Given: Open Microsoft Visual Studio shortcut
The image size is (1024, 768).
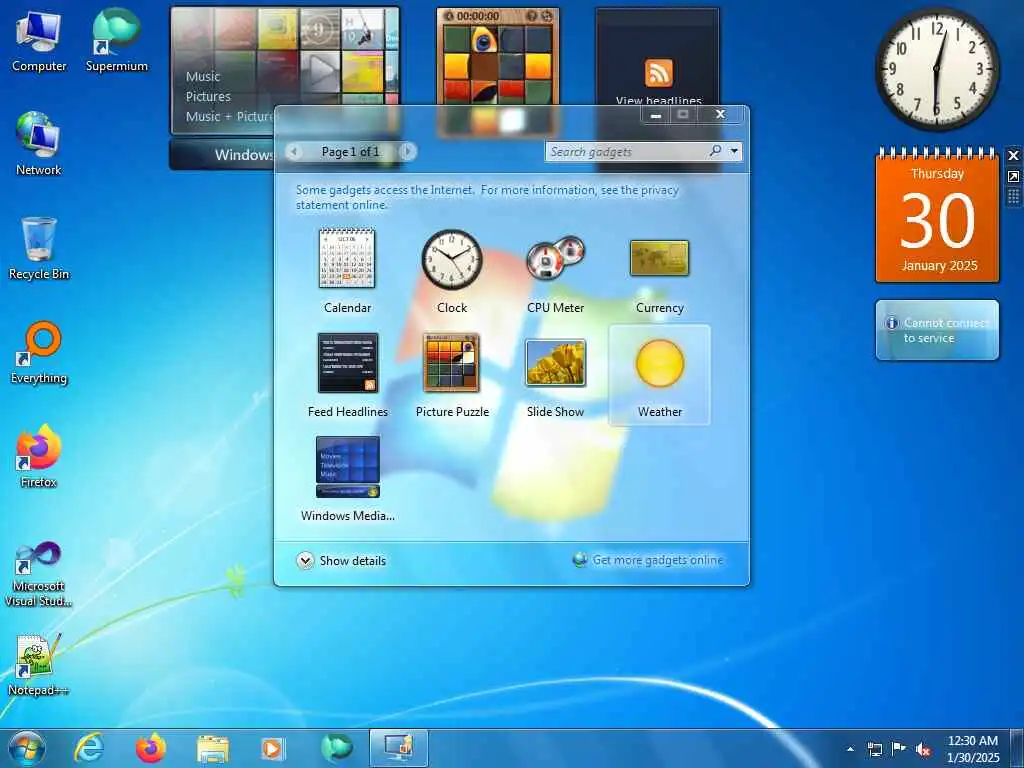Looking at the screenshot, I should click(x=39, y=575).
